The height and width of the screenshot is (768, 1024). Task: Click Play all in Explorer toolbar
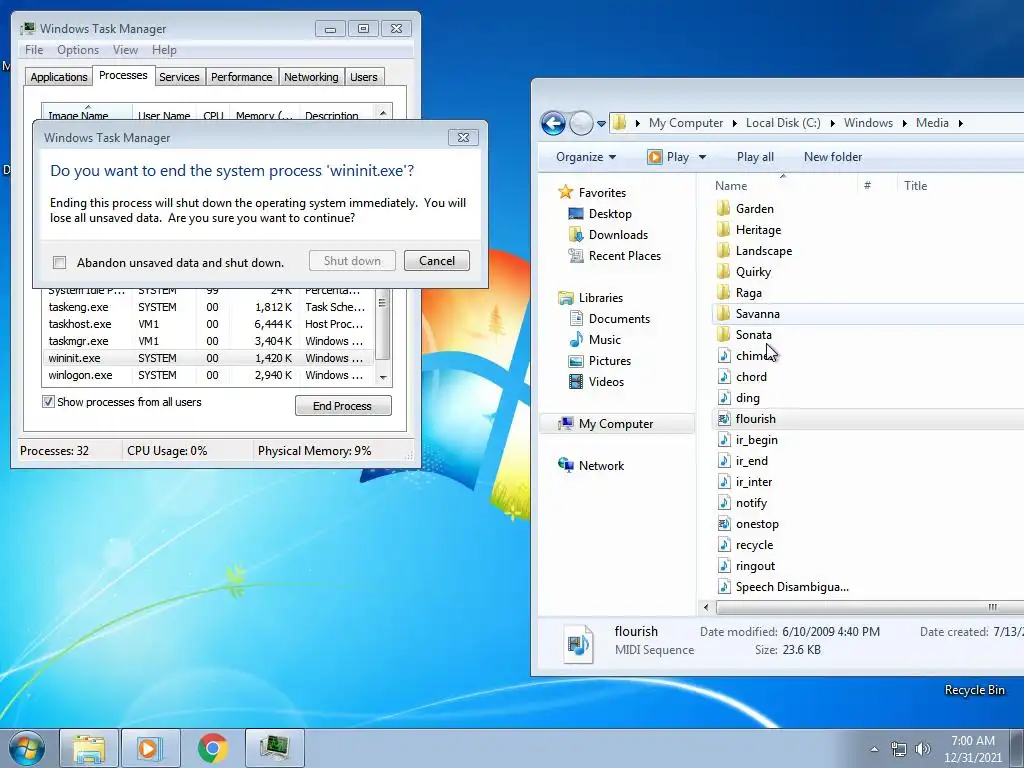755,157
